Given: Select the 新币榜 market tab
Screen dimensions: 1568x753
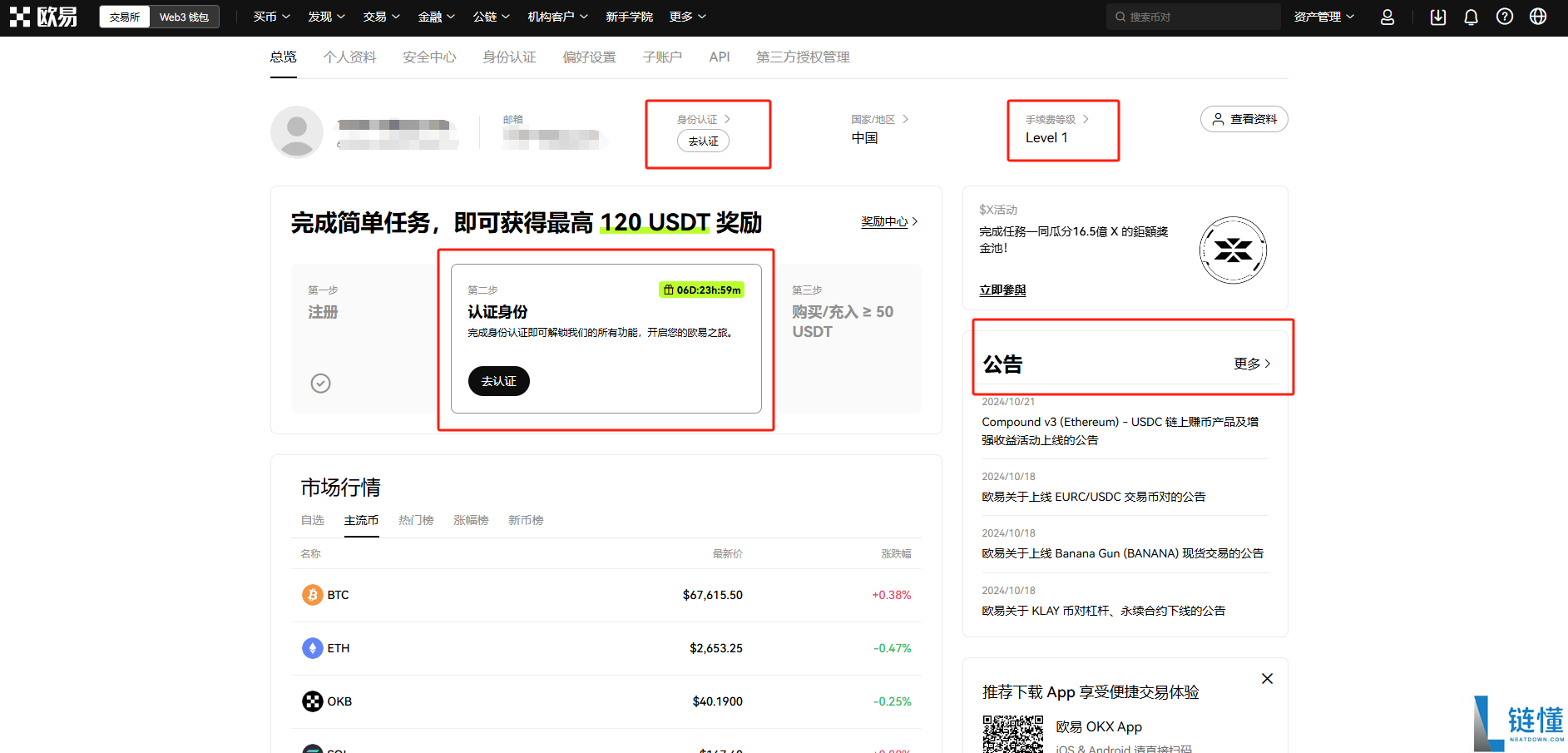Looking at the screenshot, I should tap(526, 520).
